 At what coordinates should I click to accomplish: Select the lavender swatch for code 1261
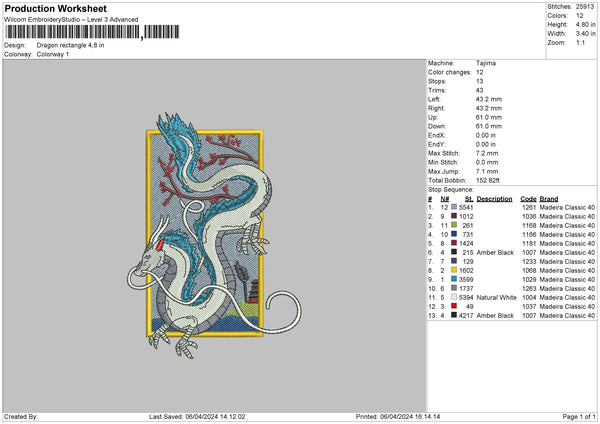(x=454, y=207)
